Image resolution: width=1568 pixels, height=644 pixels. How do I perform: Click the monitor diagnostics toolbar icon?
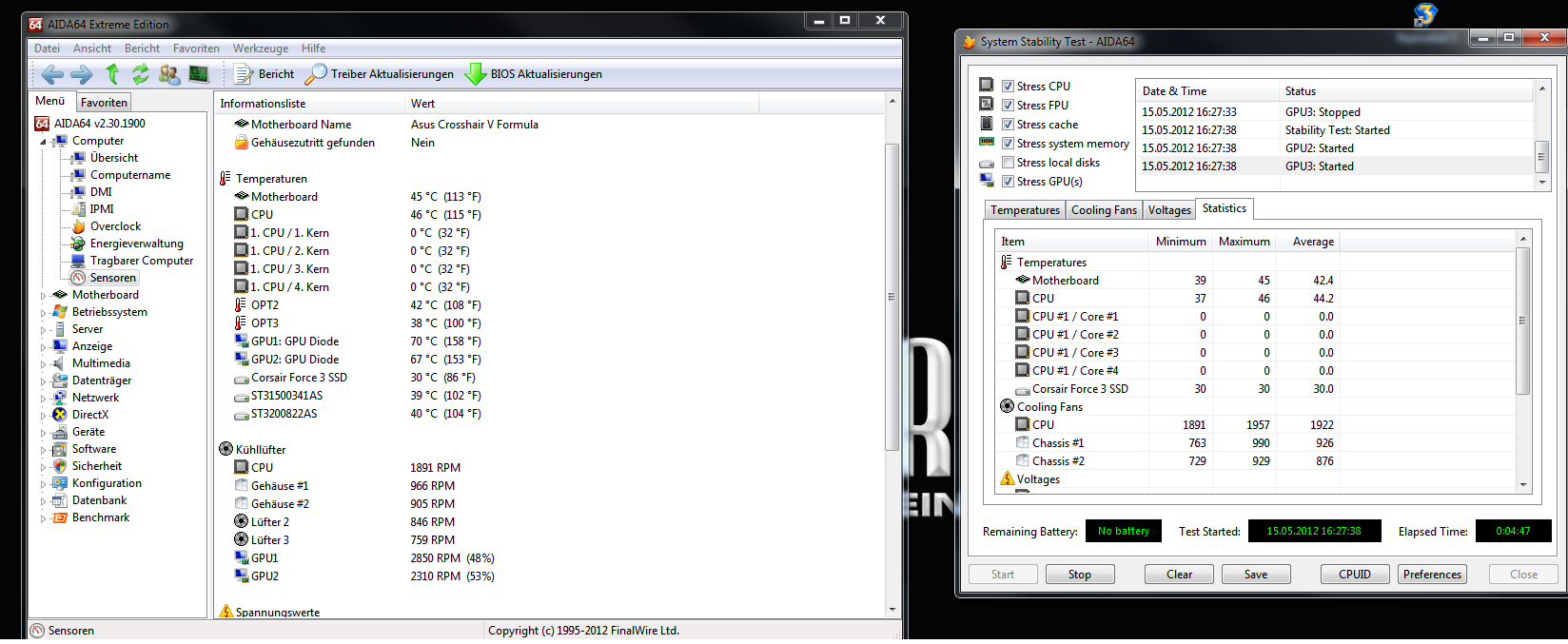pyautogui.click(x=199, y=73)
